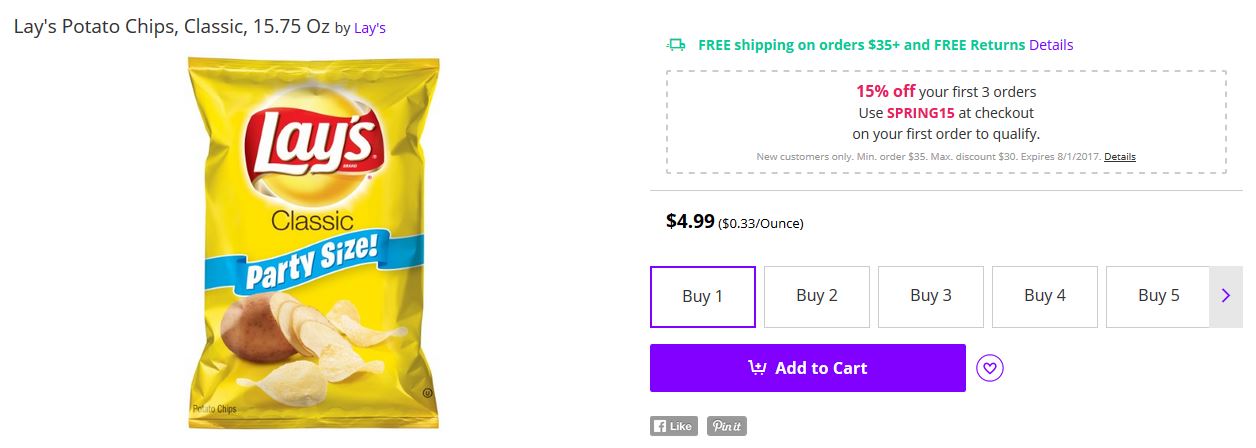Click the Pinterest Pin it button
This screenshot has width=1256, height=448.
click(x=726, y=426)
